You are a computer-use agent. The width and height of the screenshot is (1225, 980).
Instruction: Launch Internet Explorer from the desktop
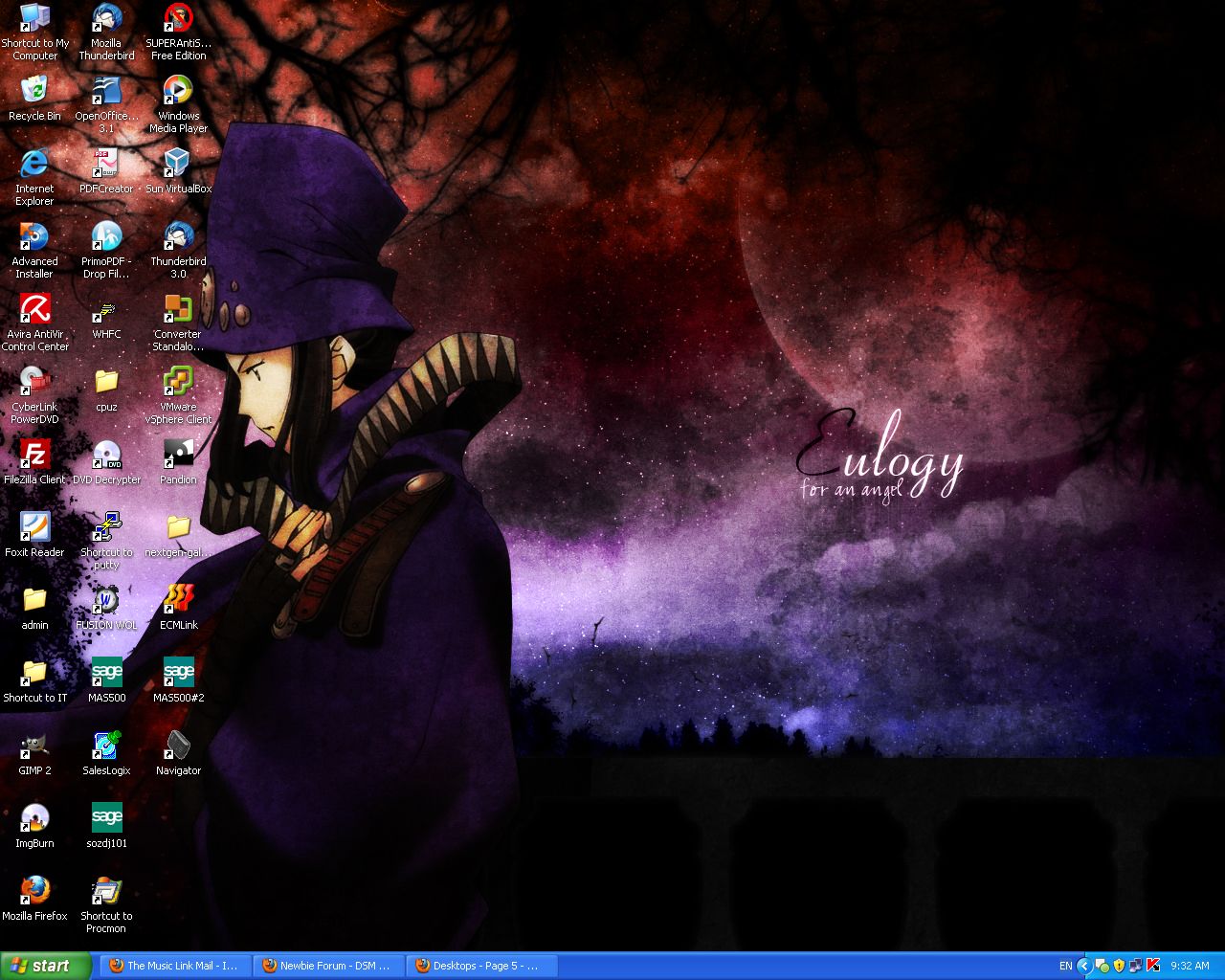point(34,177)
